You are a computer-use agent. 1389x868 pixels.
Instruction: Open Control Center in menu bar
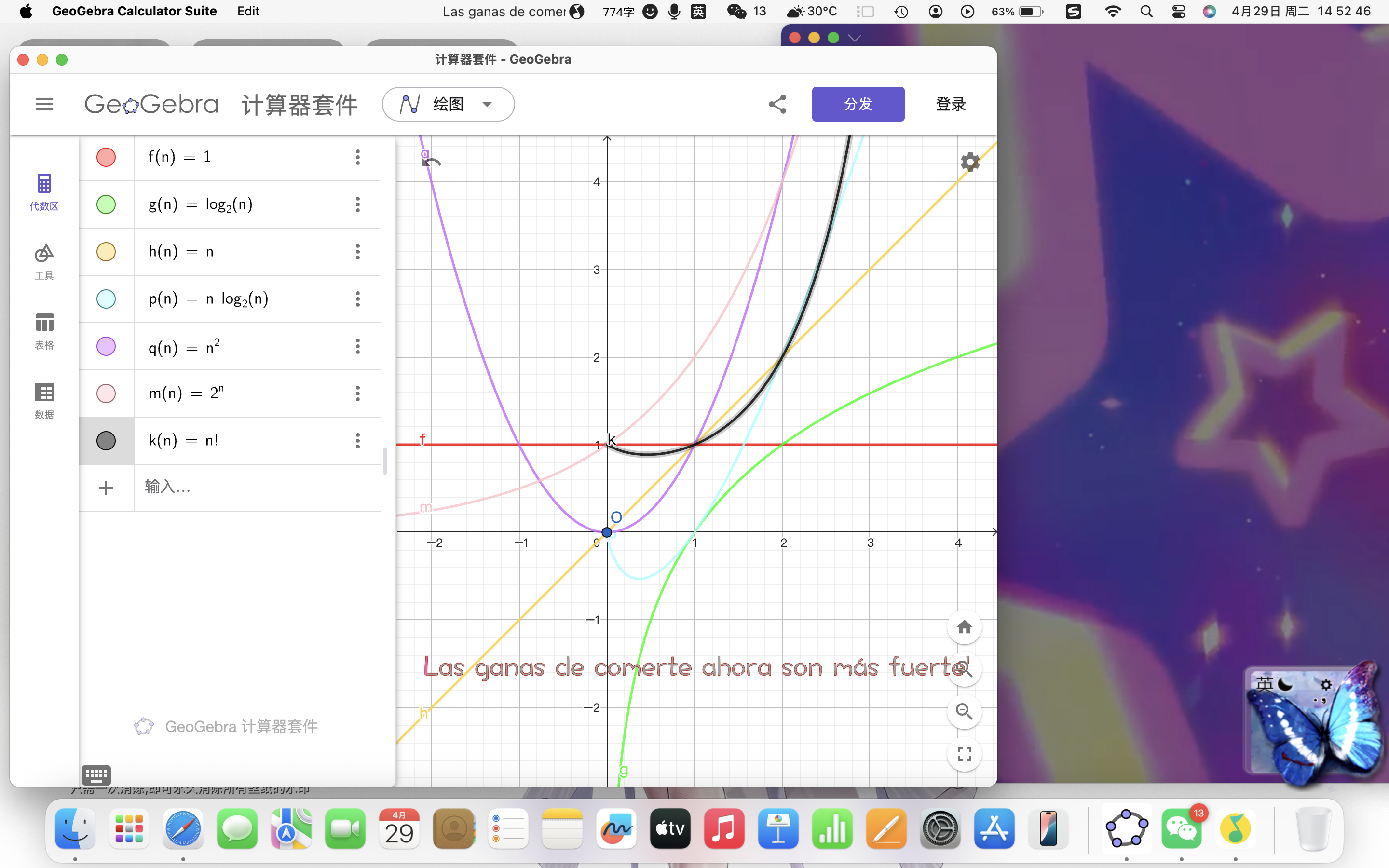(x=1178, y=11)
